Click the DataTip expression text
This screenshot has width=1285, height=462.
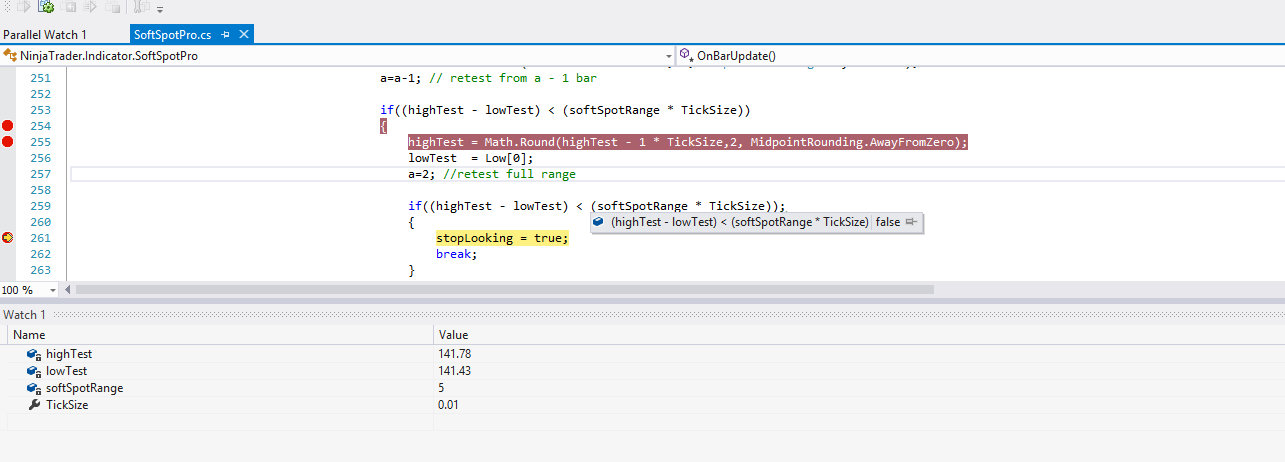tap(739, 222)
